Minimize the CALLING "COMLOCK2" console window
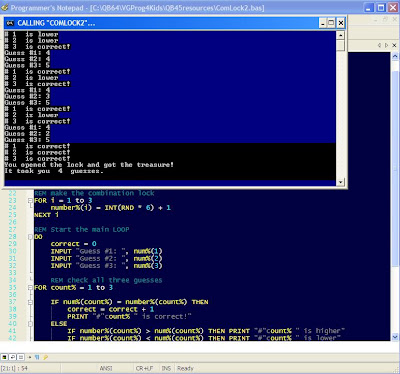 323,23
